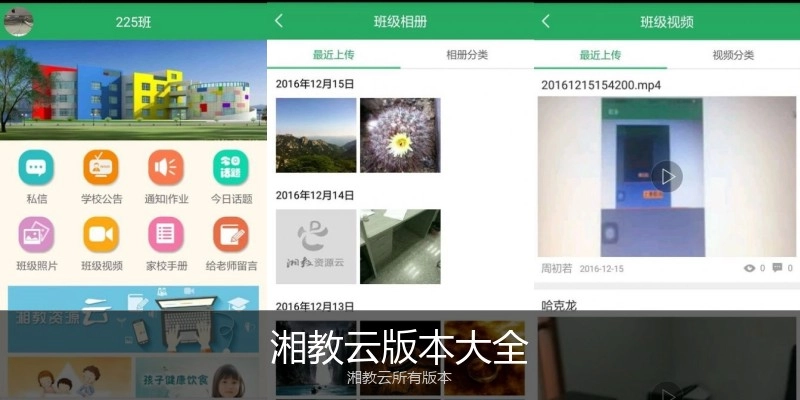The image size is (800, 400).
Task: Open the office desk photo thumbnail
Action: [400, 246]
